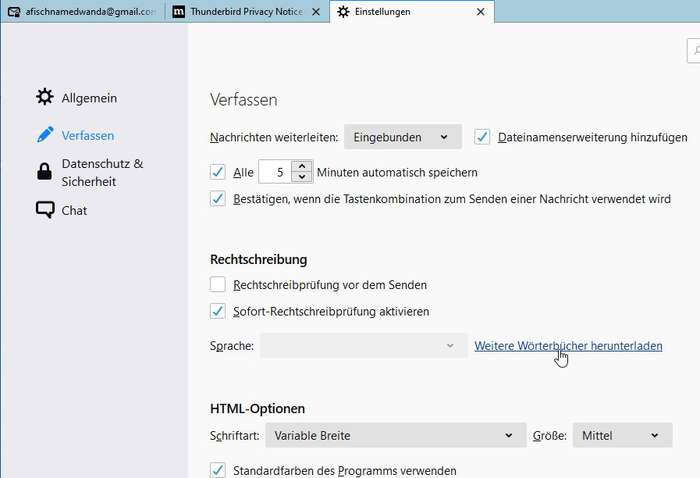
Task: Toggle Dateinamenserweiterung hinzufügen checkbox
Action: click(x=482, y=137)
